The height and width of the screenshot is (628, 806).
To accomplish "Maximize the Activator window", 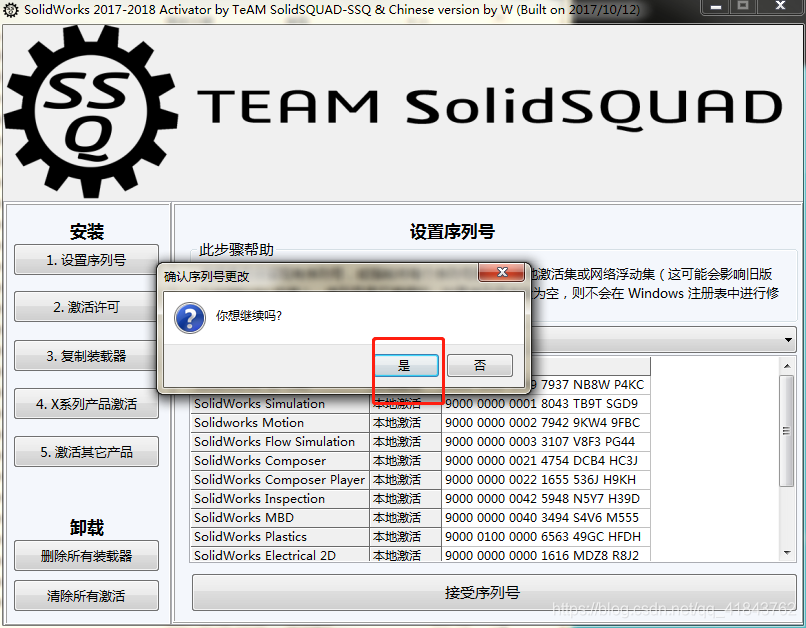I will 743,6.
